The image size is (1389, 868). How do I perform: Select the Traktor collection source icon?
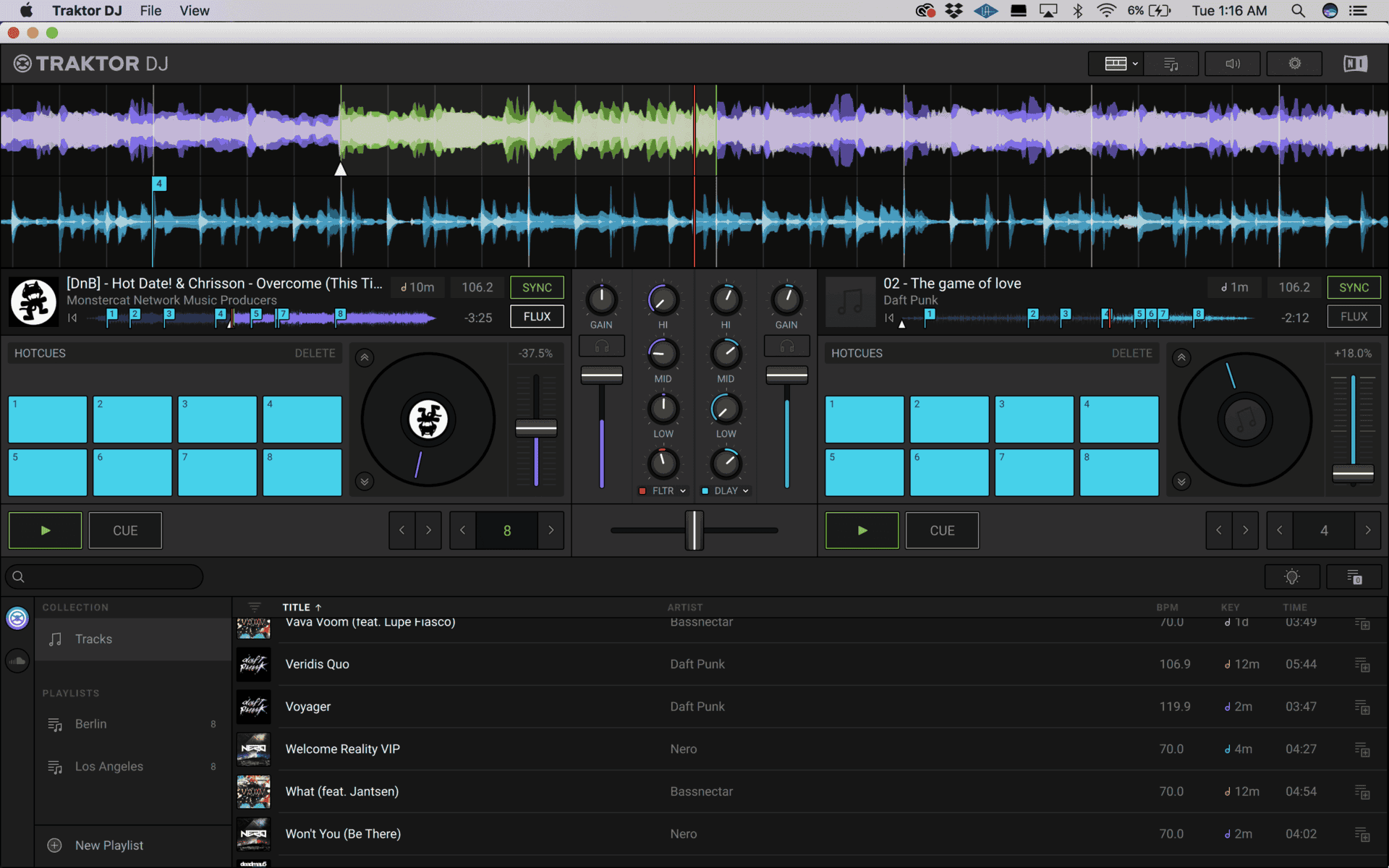[x=17, y=618]
